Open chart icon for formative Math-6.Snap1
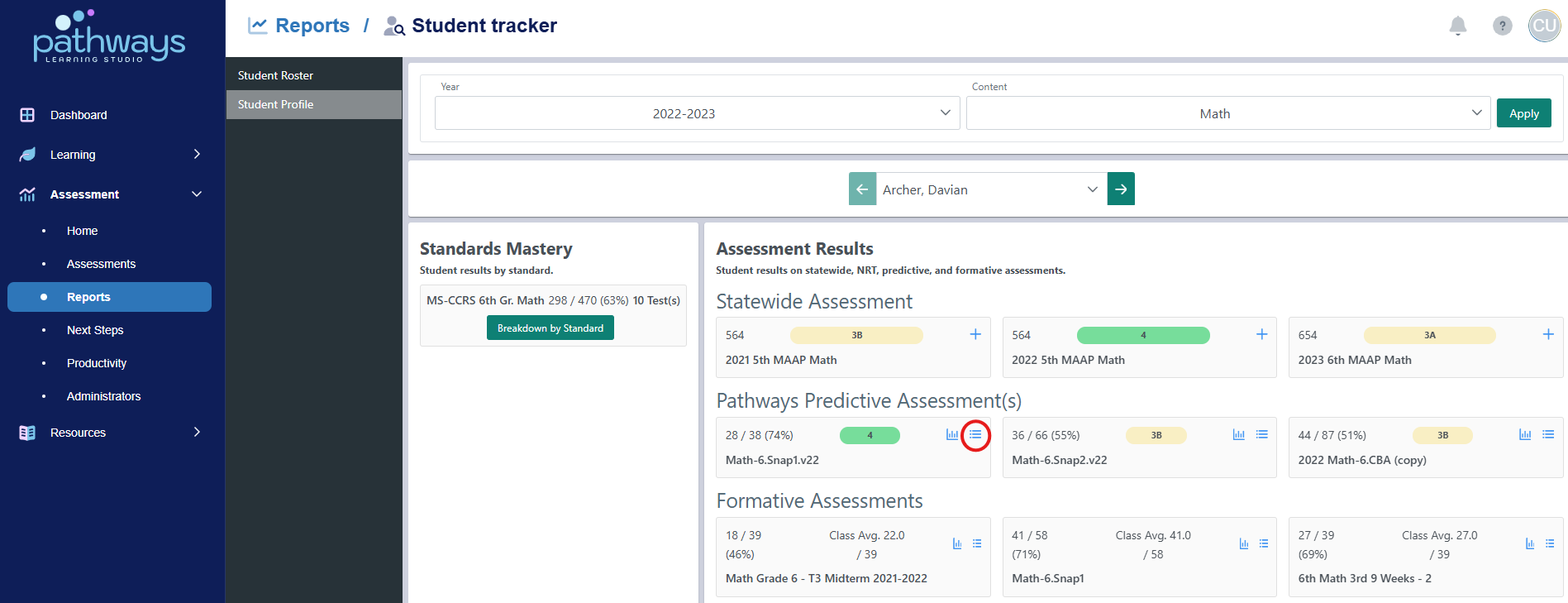Image resolution: width=1568 pixels, height=603 pixels. click(1244, 543)
